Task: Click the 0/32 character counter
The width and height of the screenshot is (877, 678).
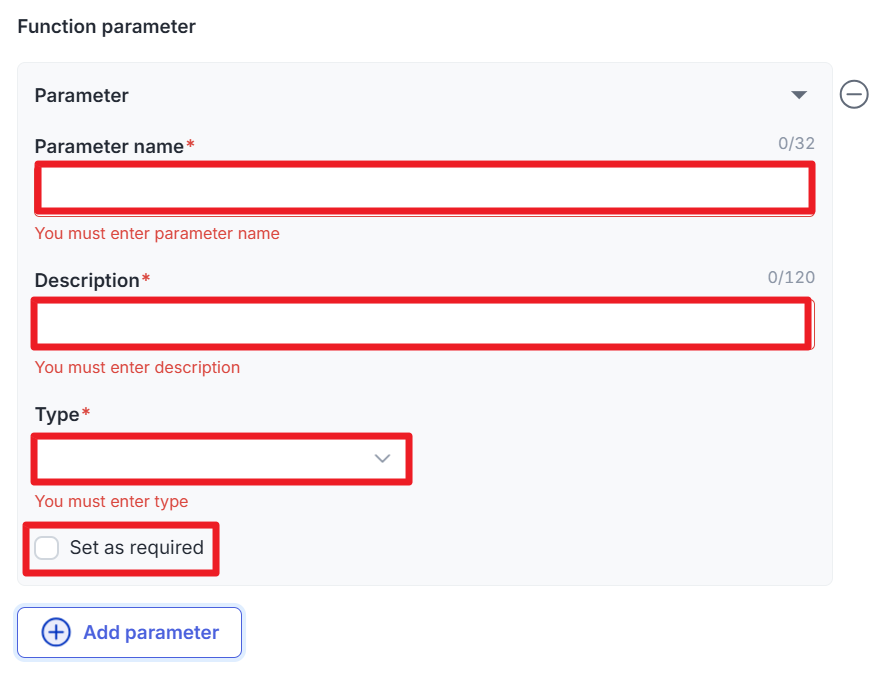Action: tap(796, 144)
